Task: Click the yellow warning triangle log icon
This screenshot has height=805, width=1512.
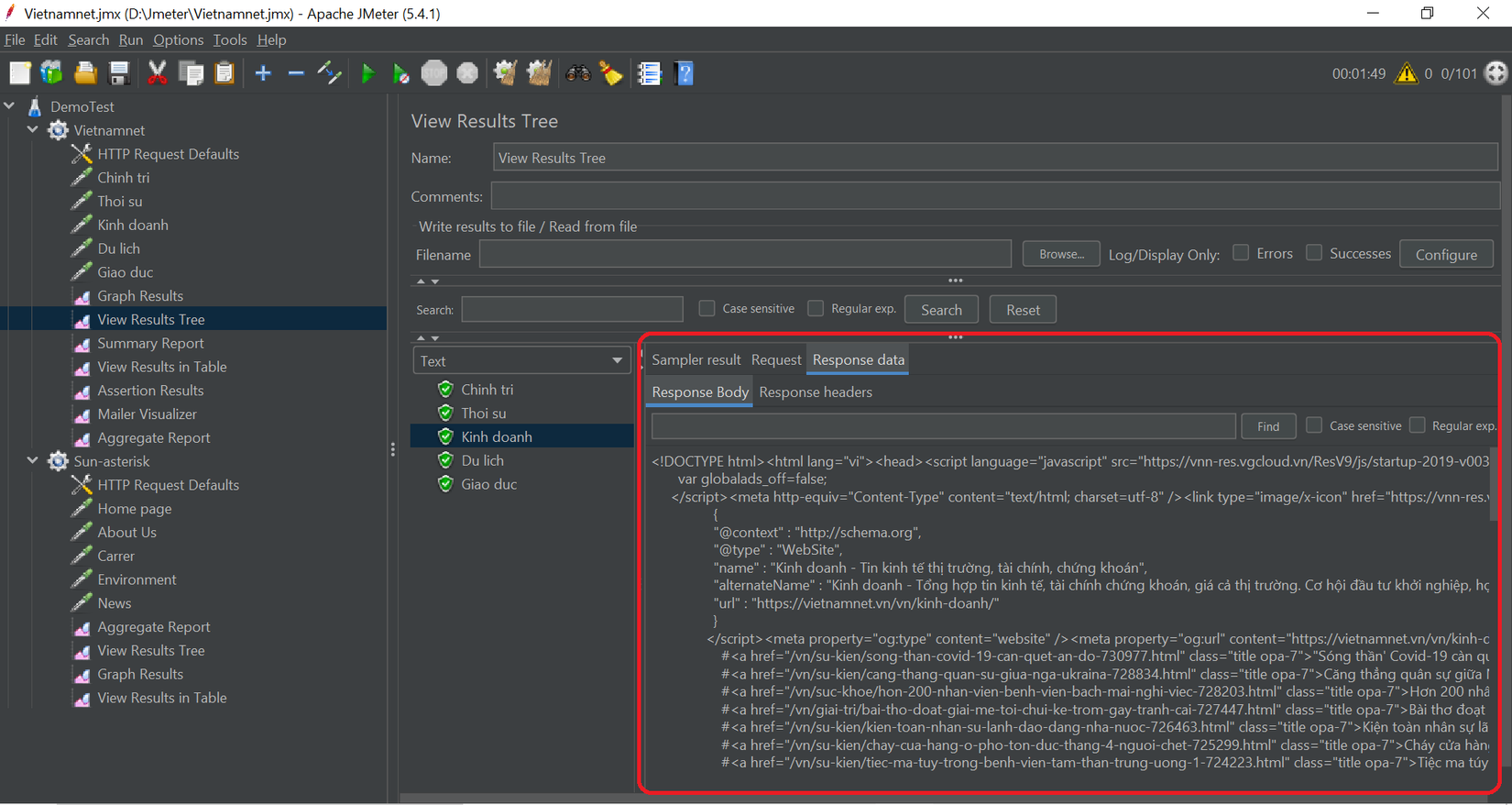Action: coord(1406,73)
